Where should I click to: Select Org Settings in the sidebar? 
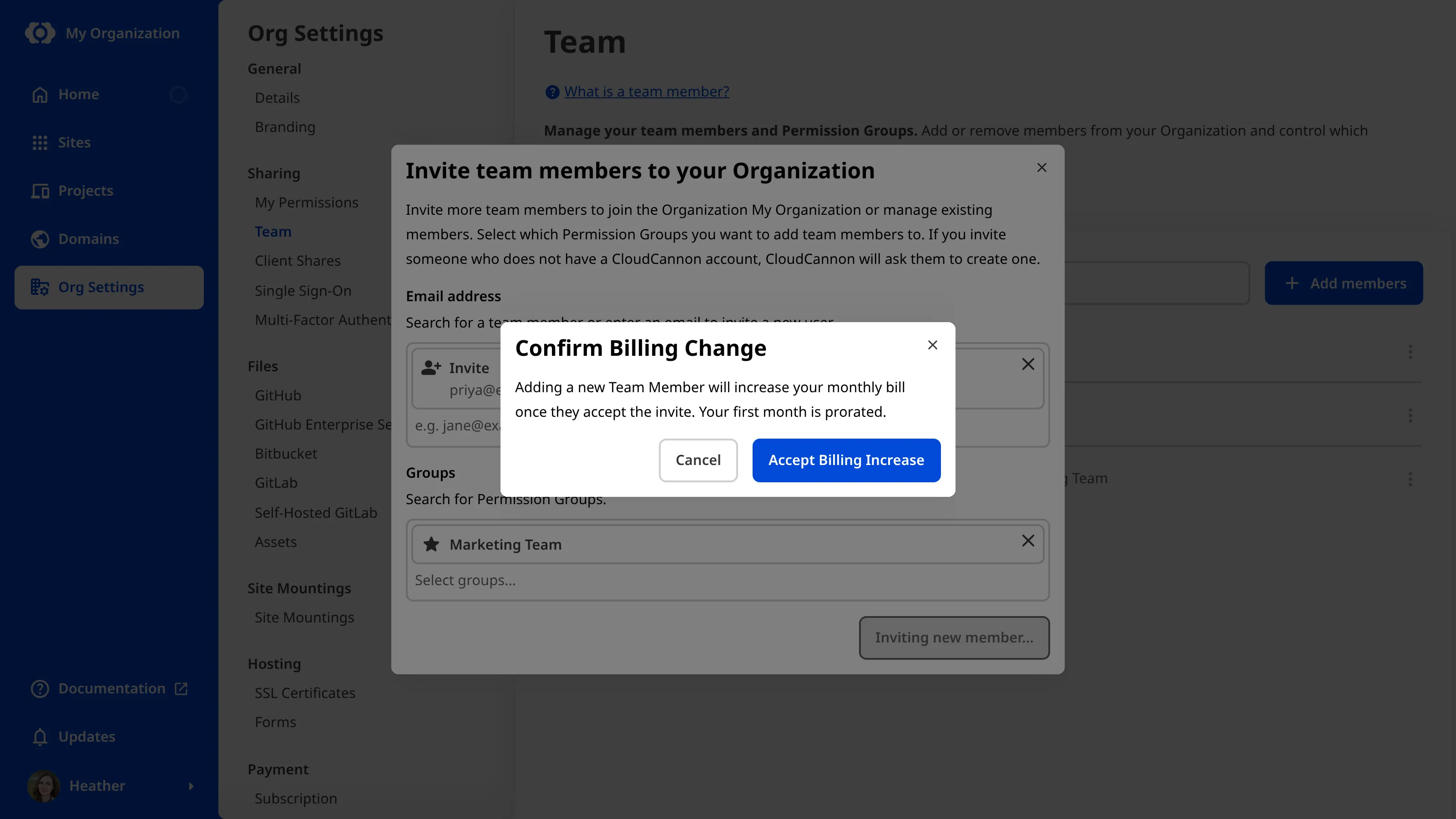pos(109,287)
